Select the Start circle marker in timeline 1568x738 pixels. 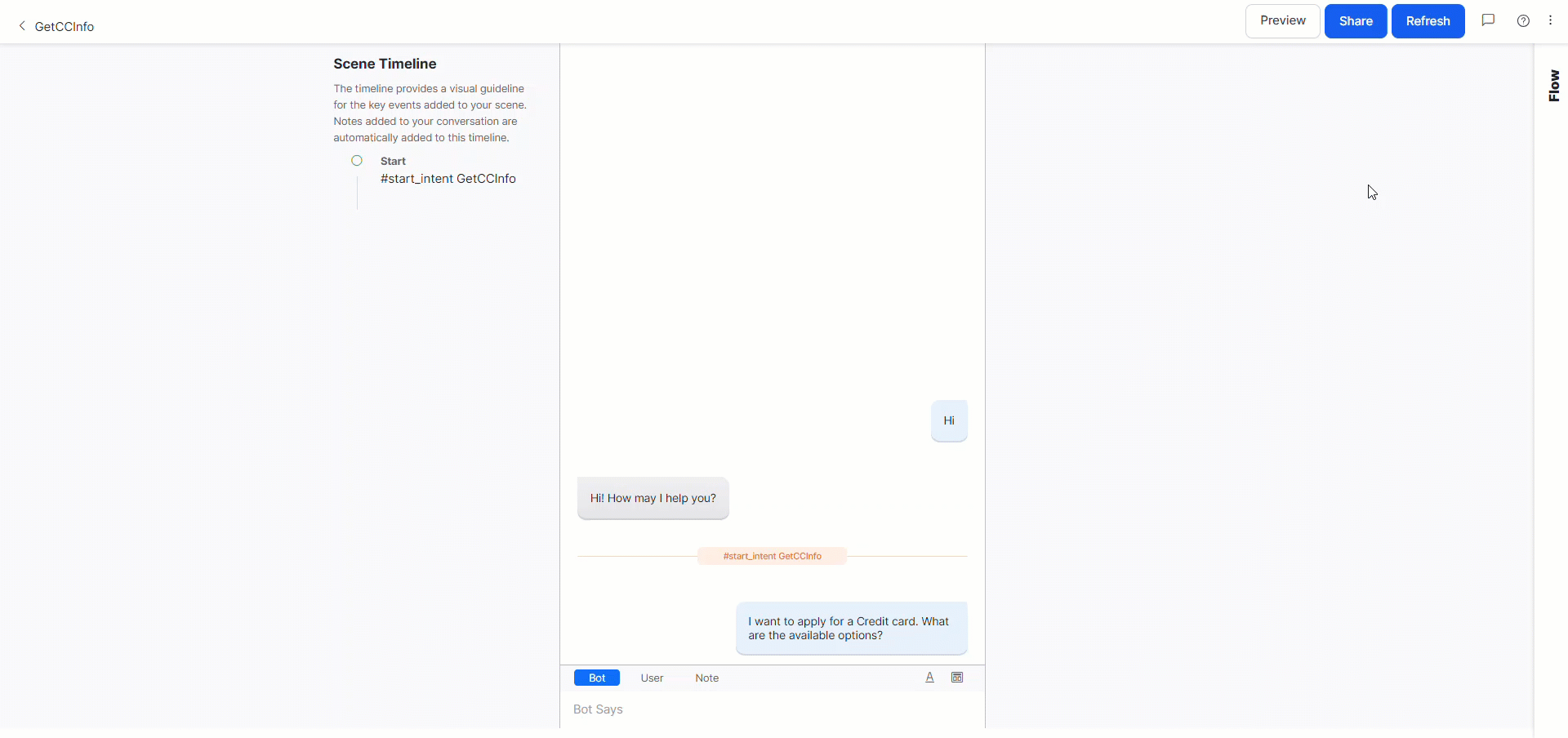point(357,161)
